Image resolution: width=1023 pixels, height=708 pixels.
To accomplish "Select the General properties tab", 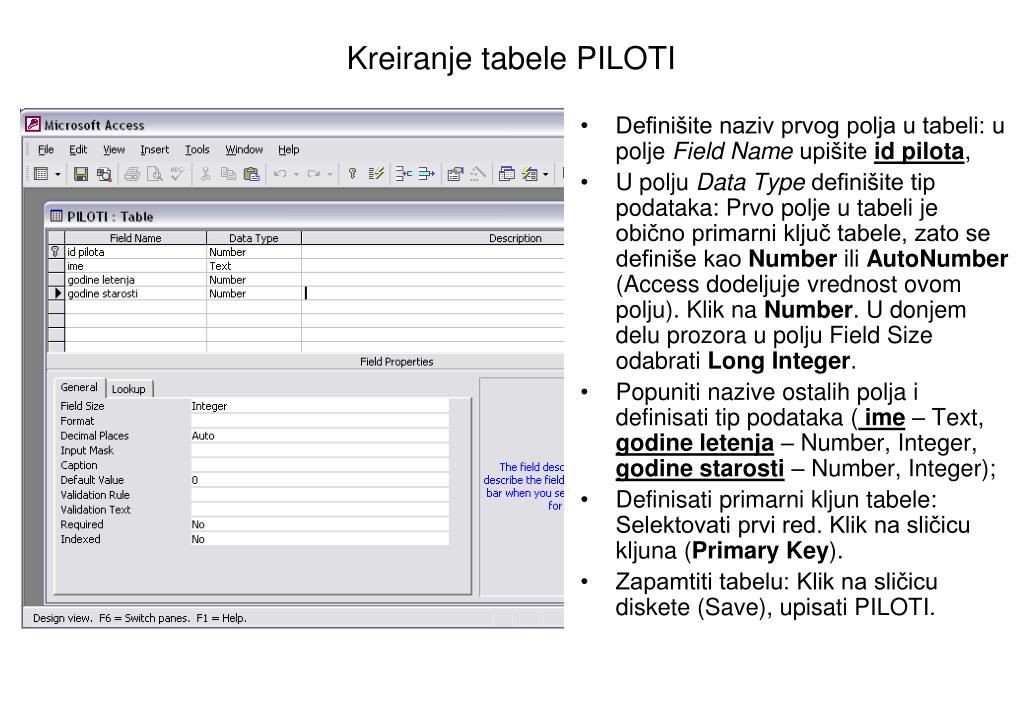I will (79, 388).
